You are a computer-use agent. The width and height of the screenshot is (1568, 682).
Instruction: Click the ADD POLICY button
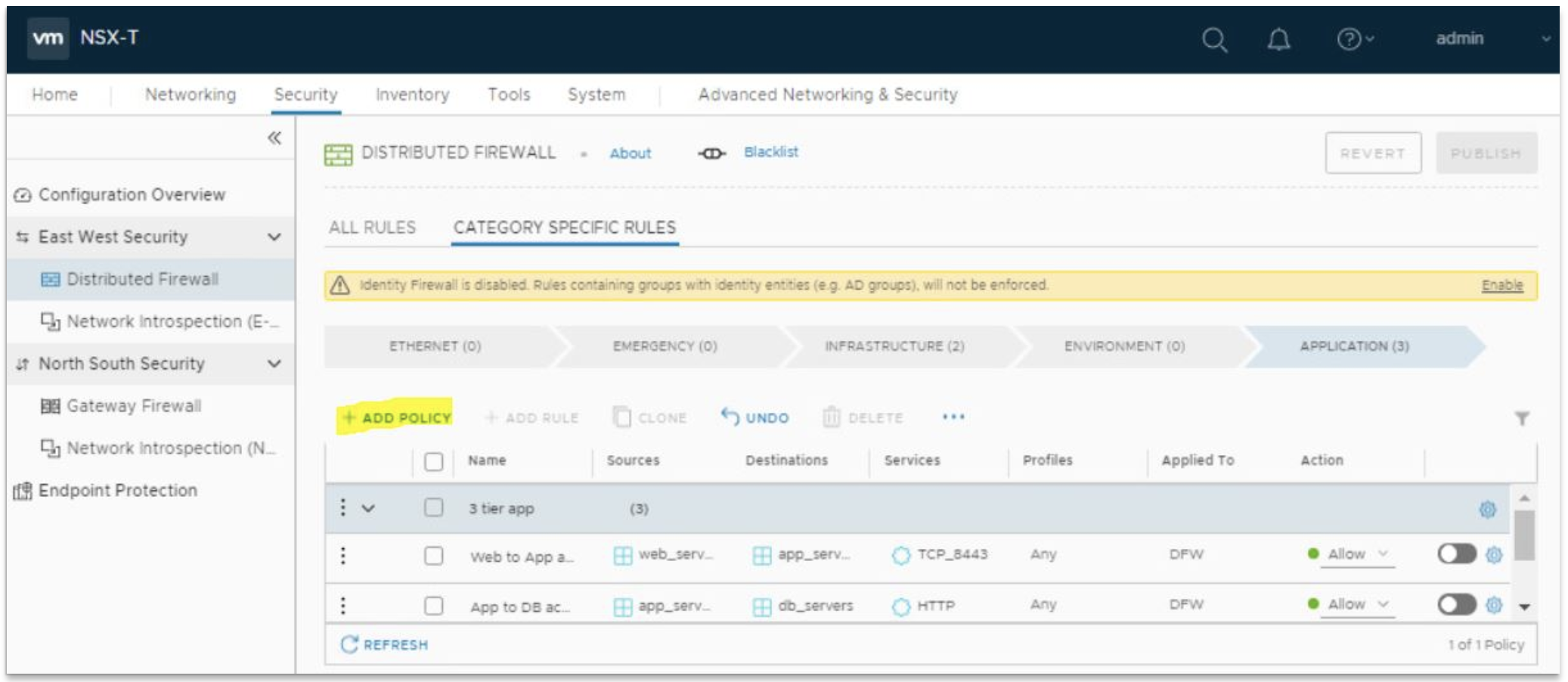(x=397, y=417)
